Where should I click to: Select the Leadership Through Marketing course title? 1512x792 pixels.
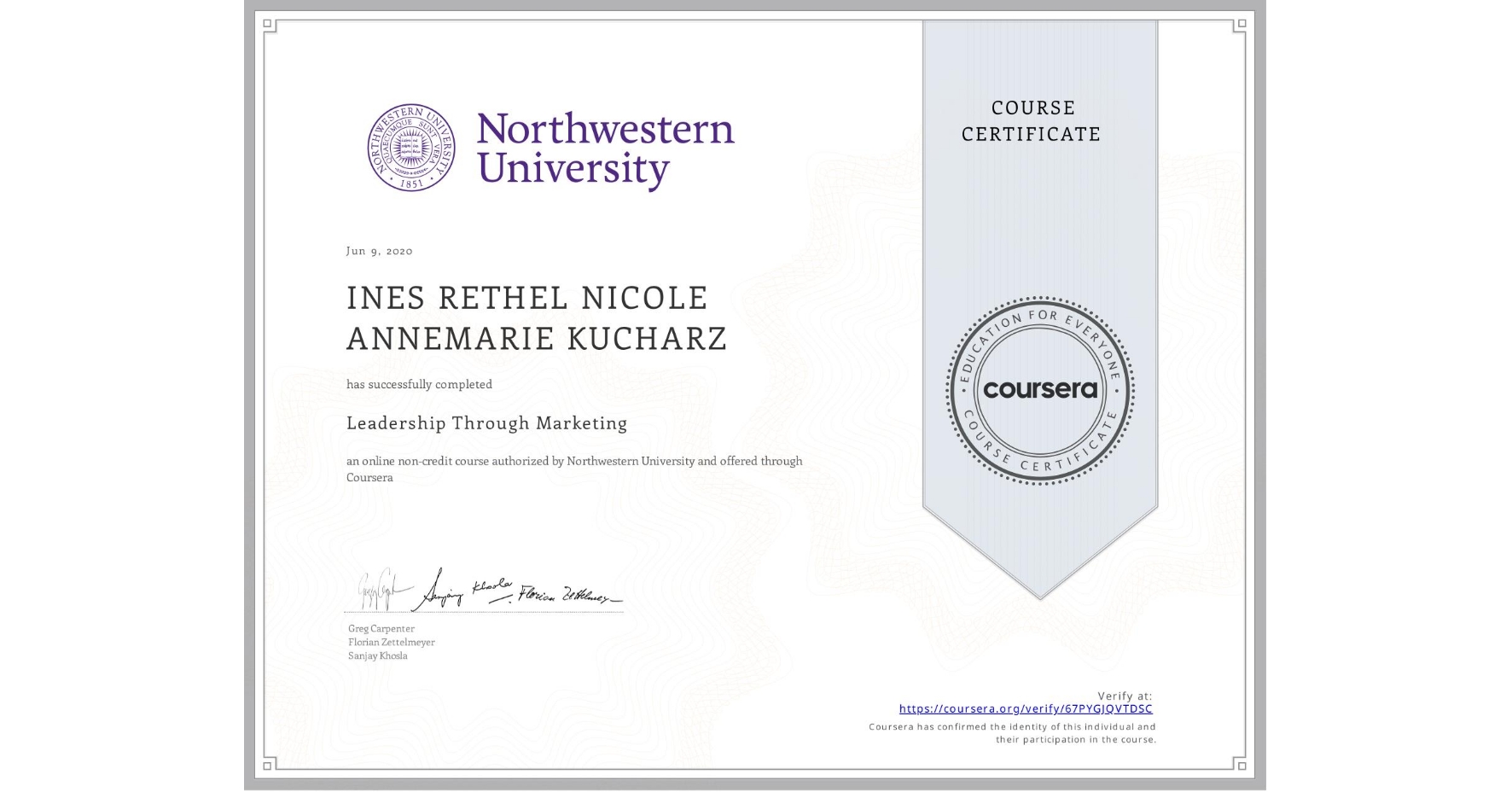tap(486, 423)
